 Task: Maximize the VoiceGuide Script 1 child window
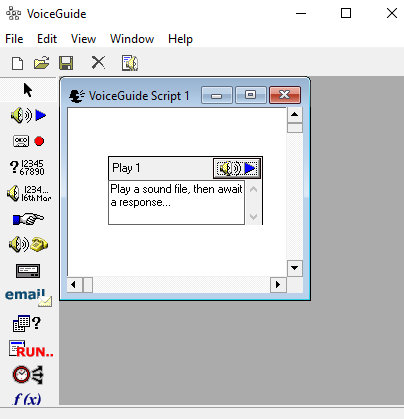[x=251, y=95]
